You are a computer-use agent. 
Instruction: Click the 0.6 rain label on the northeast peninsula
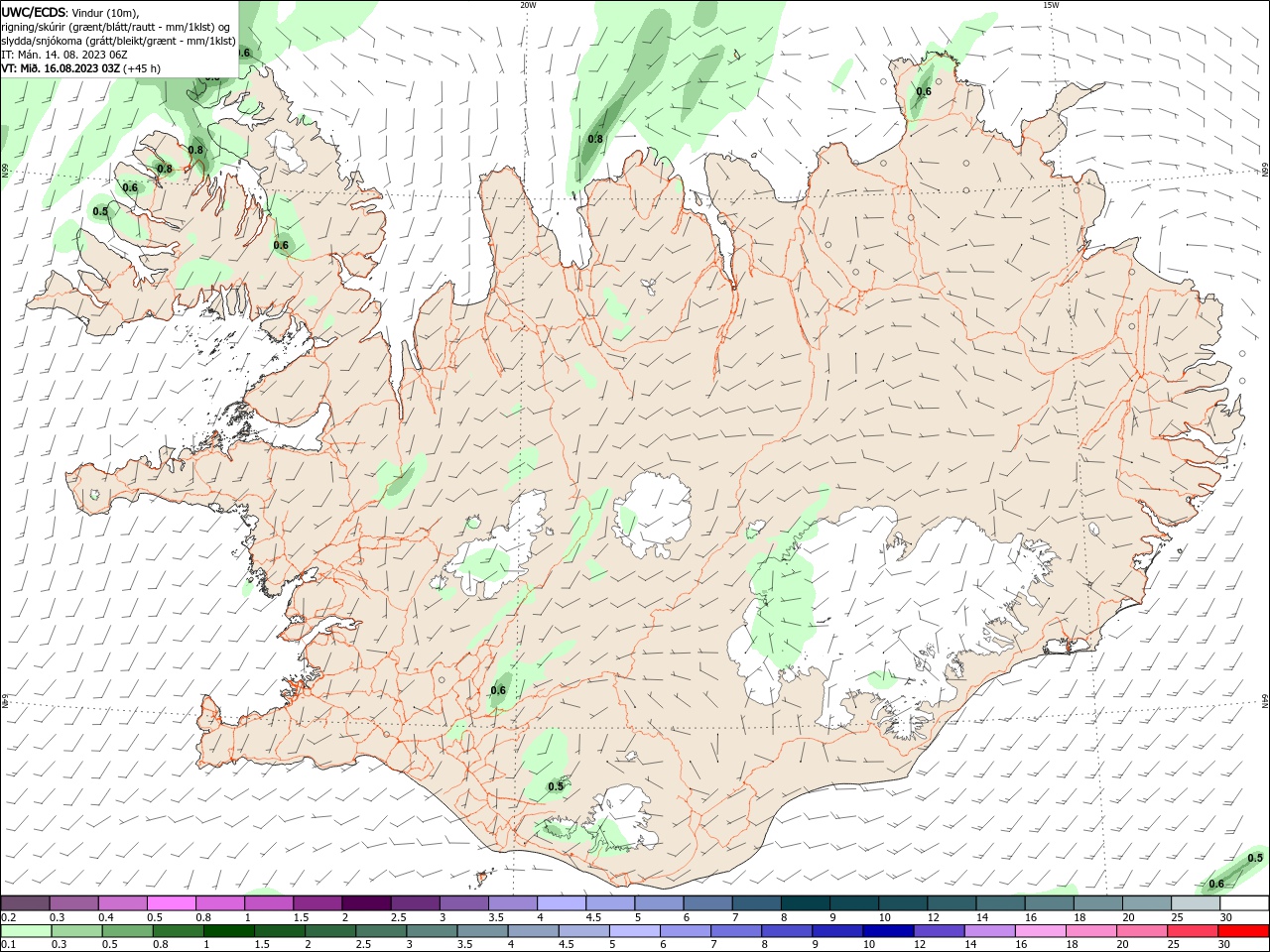point(924,91)
